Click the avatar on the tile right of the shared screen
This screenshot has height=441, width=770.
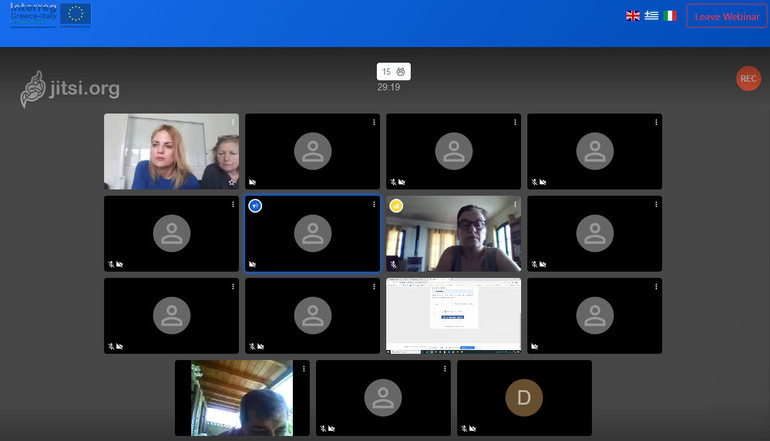pyautogui.click(x=595, y=316)
